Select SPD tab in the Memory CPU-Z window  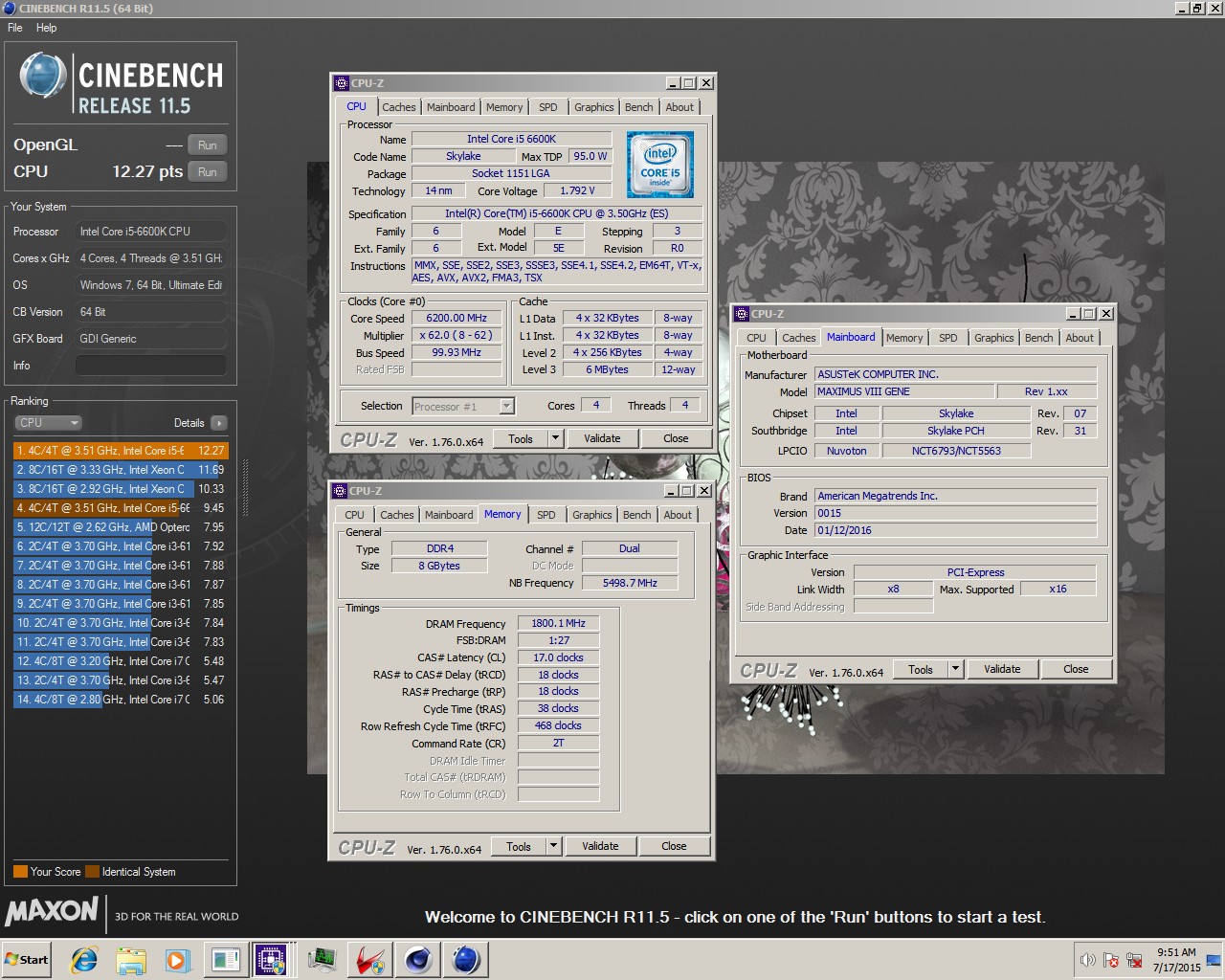pyautogui.click(x=546, y=515)
